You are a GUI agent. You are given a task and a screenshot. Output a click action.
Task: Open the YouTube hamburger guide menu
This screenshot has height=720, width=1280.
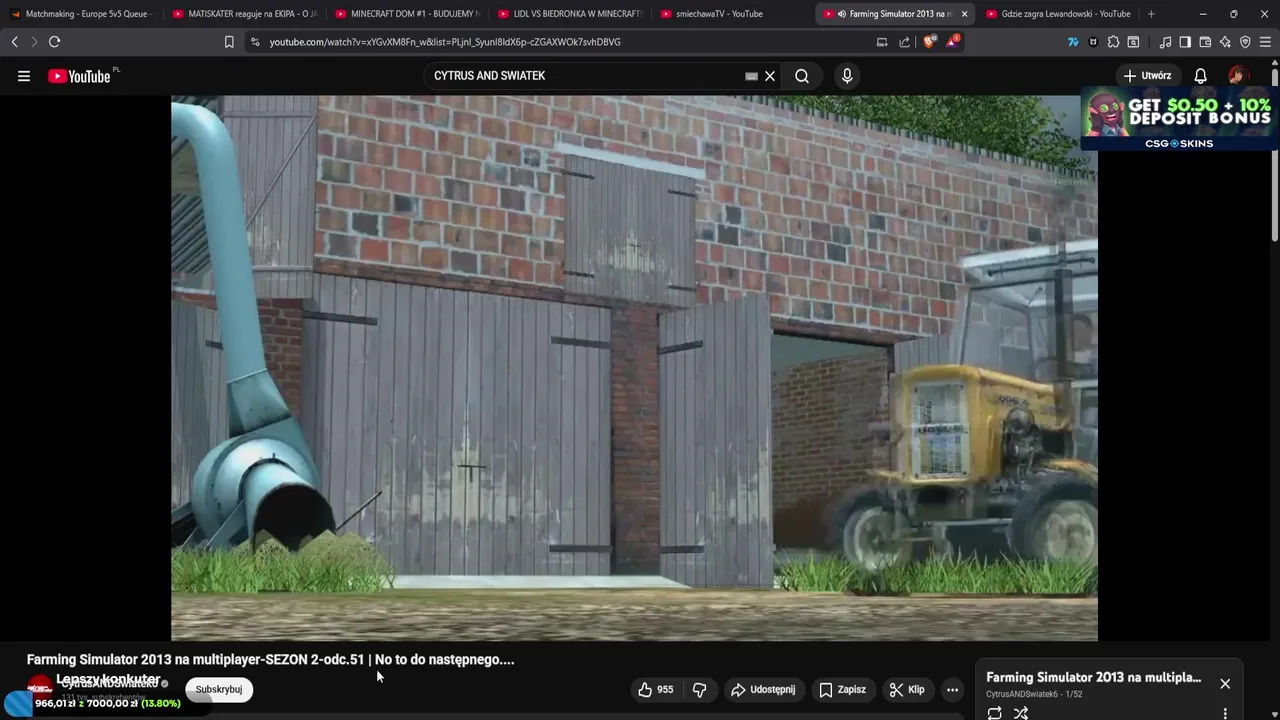(x=24, y=76)
